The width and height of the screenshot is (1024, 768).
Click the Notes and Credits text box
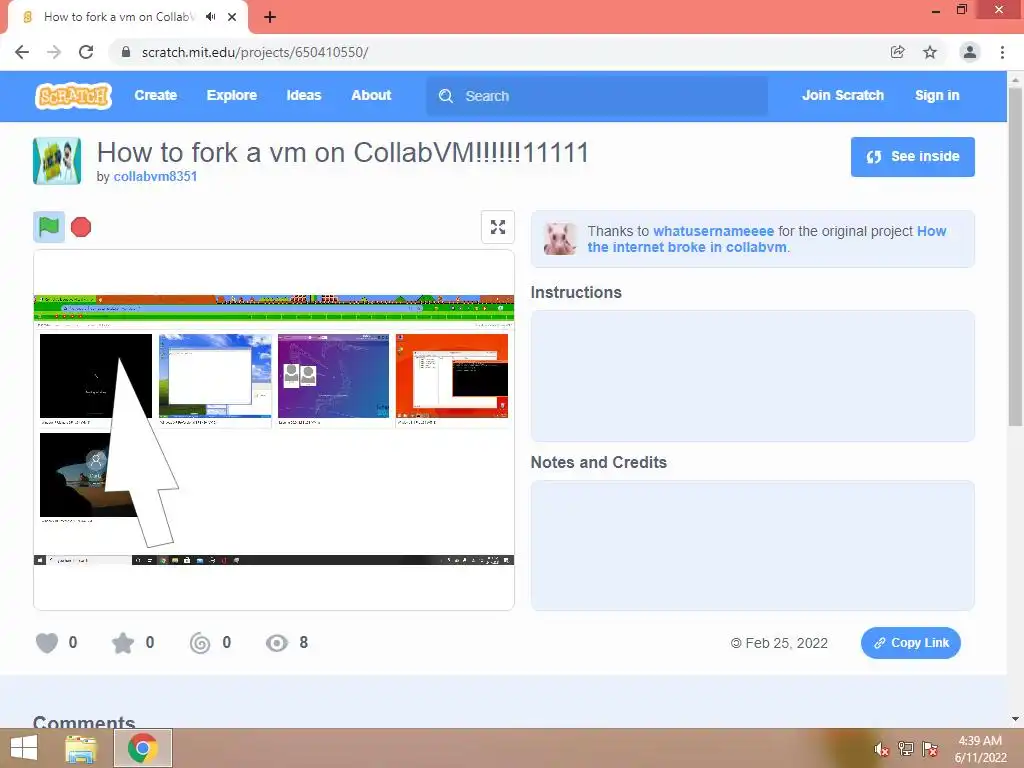[752, 545]
